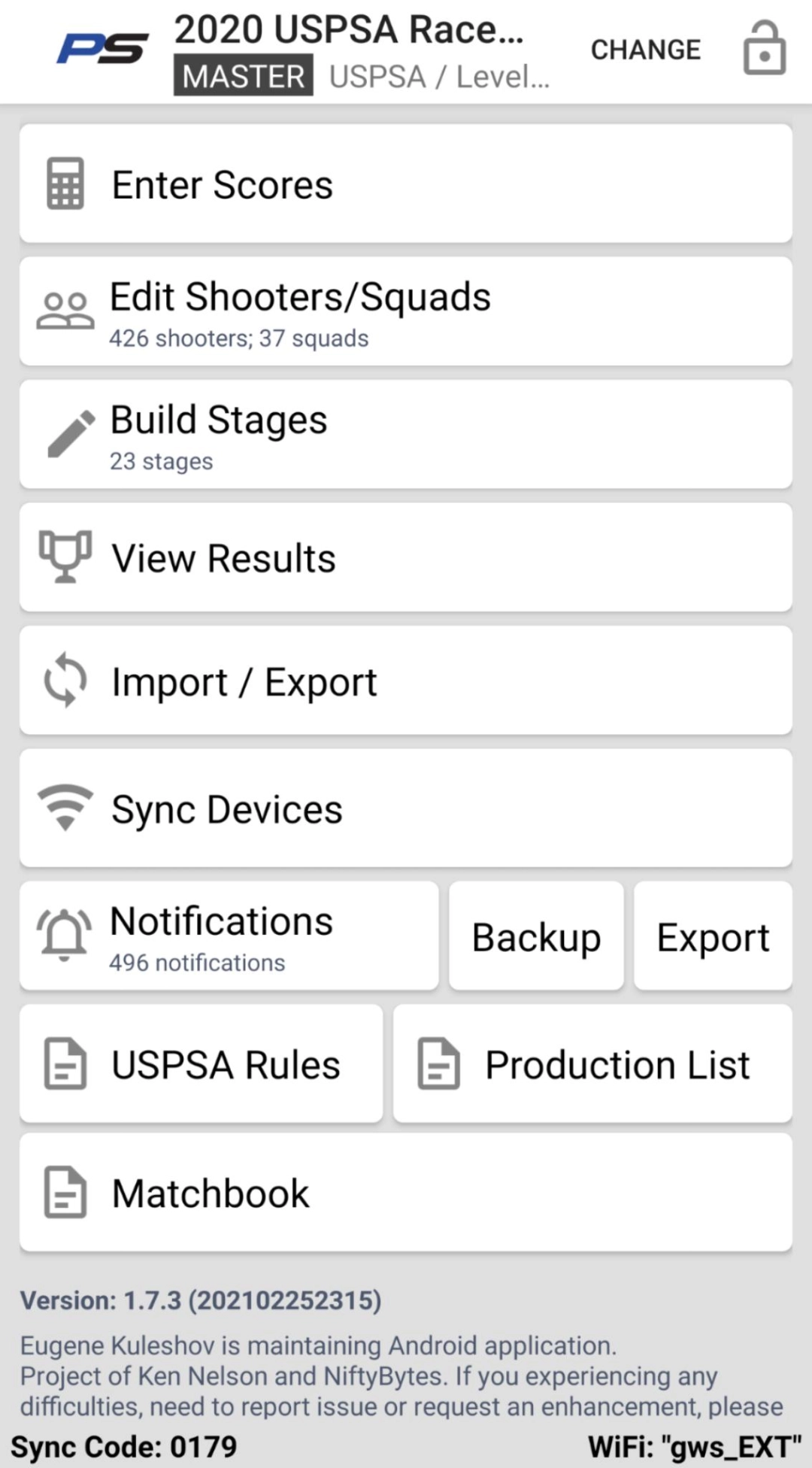Tap the calculator icon for Enter Scores
Viewport: 812px width, 1468px height.
point(65,183)
